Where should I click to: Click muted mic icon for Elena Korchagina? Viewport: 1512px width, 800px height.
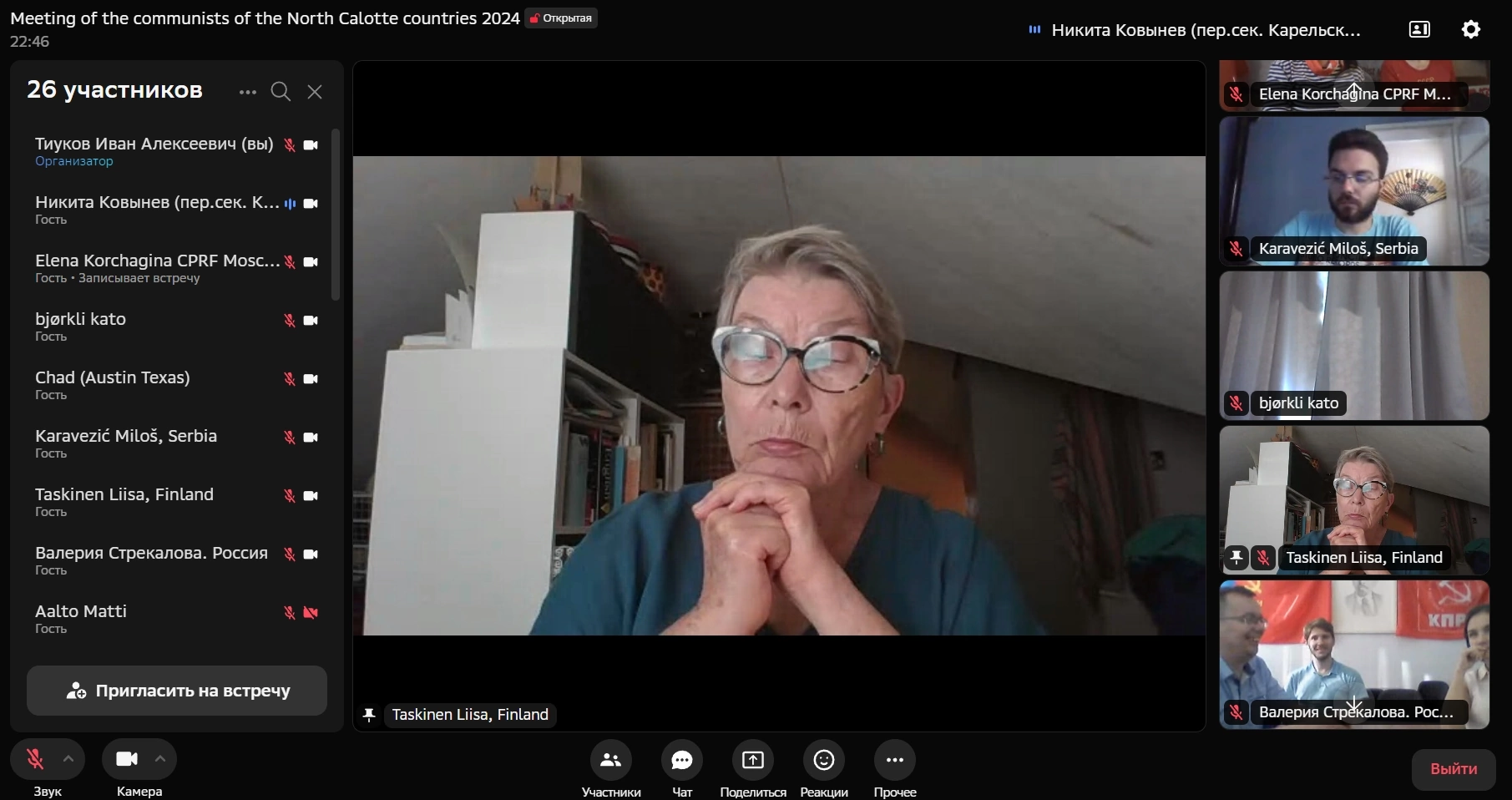point(290,262)
